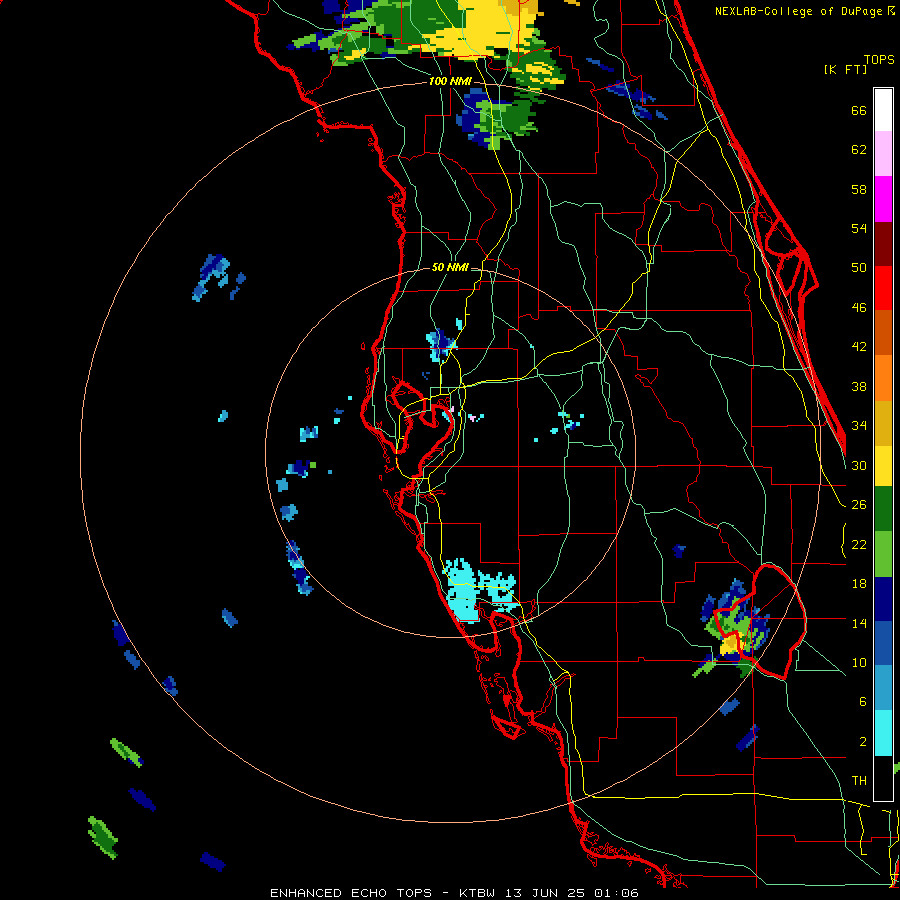Click the navy blue legend swatch
The width and height of the screenshot is (900, 900).
click(883, 599)
